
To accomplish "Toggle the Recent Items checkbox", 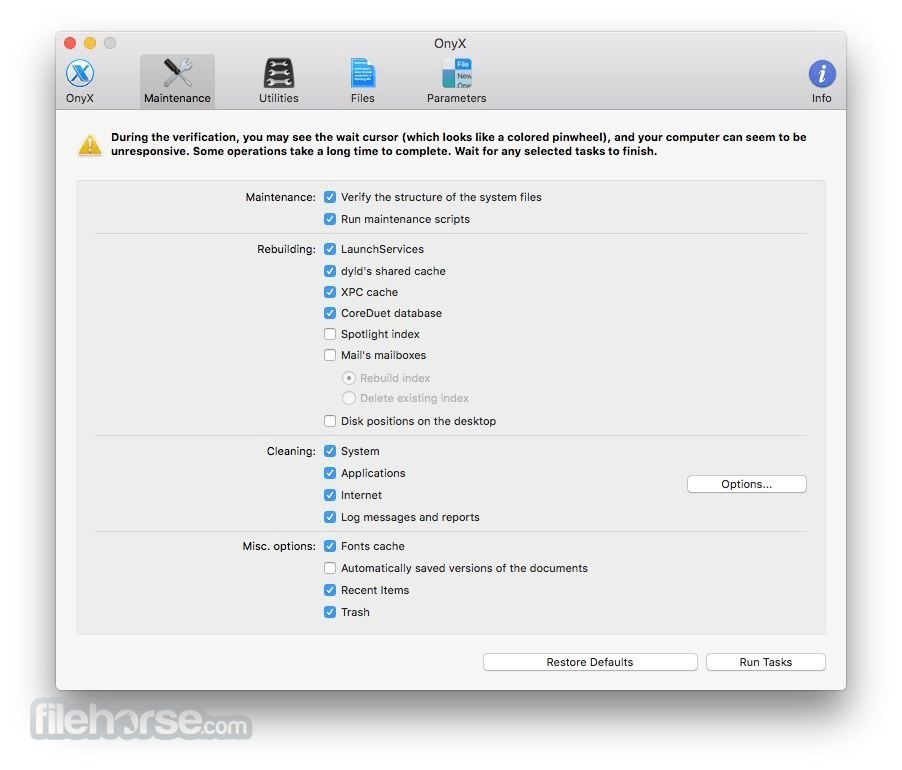I will (330, 590).
